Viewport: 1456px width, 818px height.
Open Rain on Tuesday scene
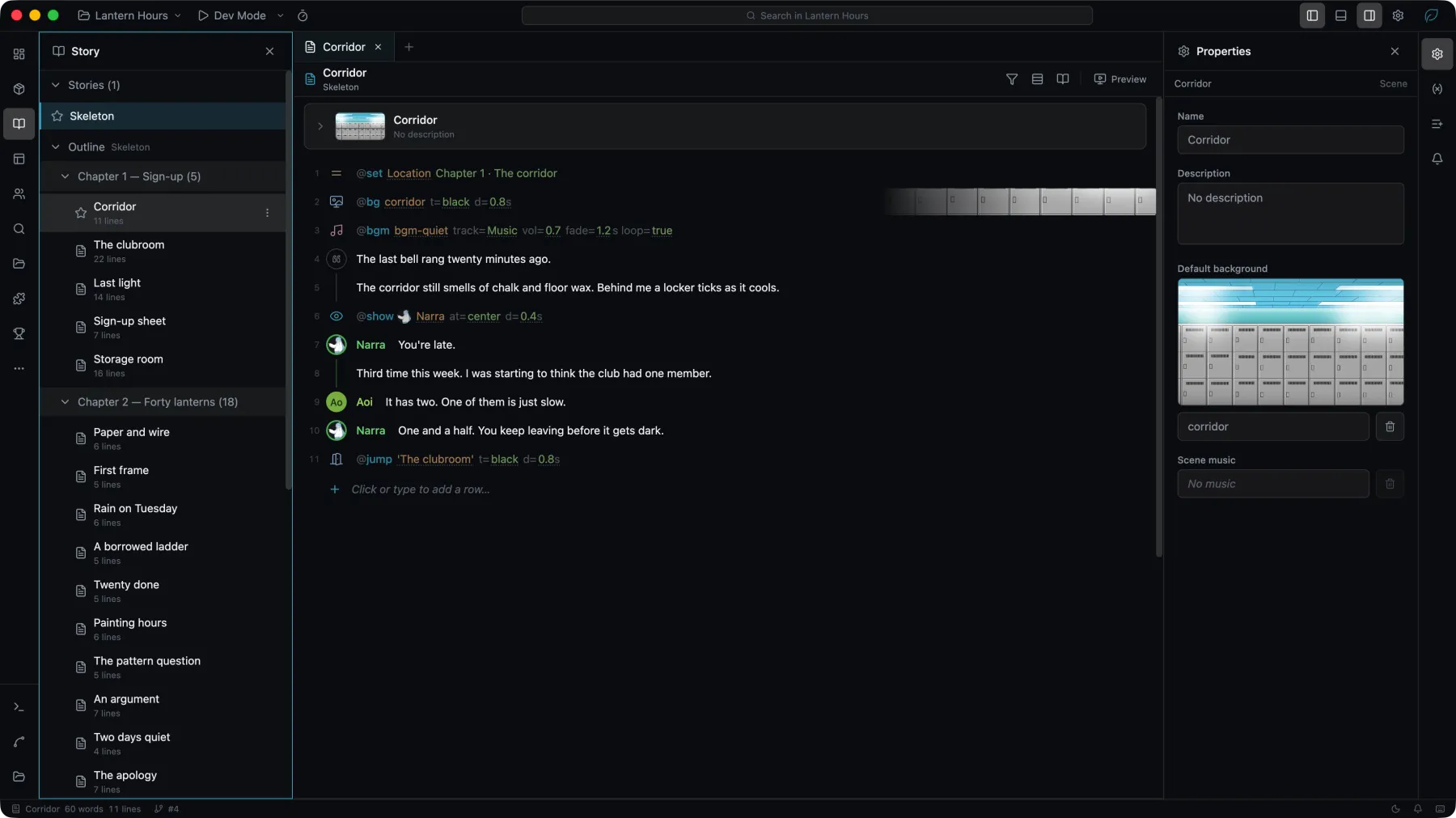[x=162, y=515]
